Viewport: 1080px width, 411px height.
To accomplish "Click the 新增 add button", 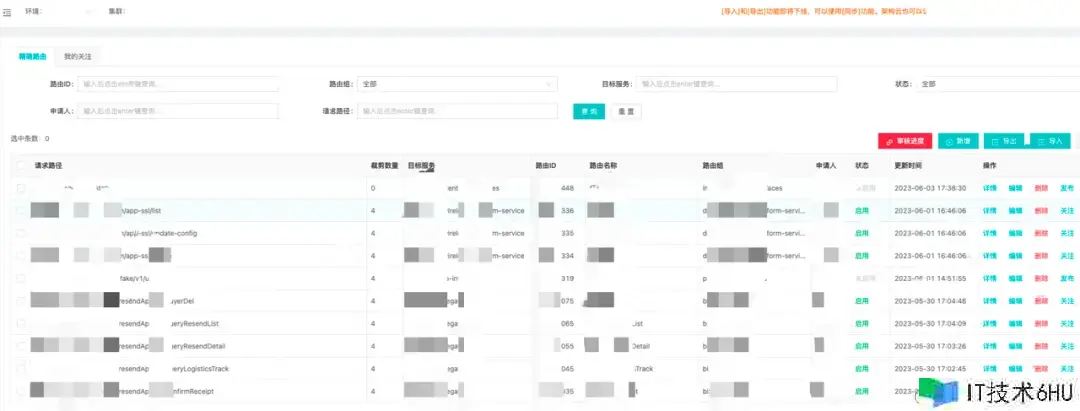I will pyautogui.click(x=957, y=142).
